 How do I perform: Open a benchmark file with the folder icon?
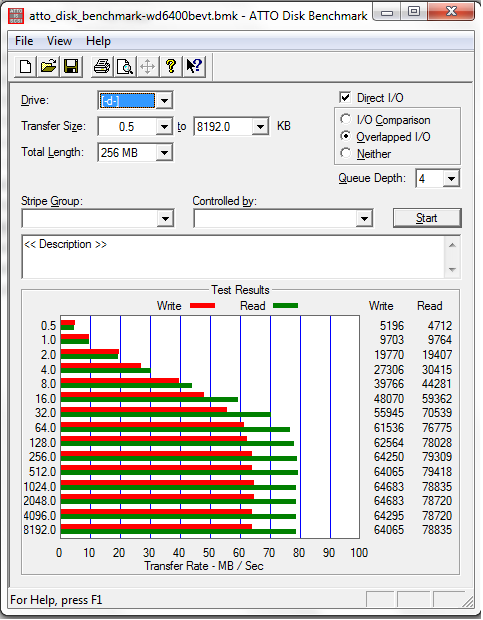[49, 66]
